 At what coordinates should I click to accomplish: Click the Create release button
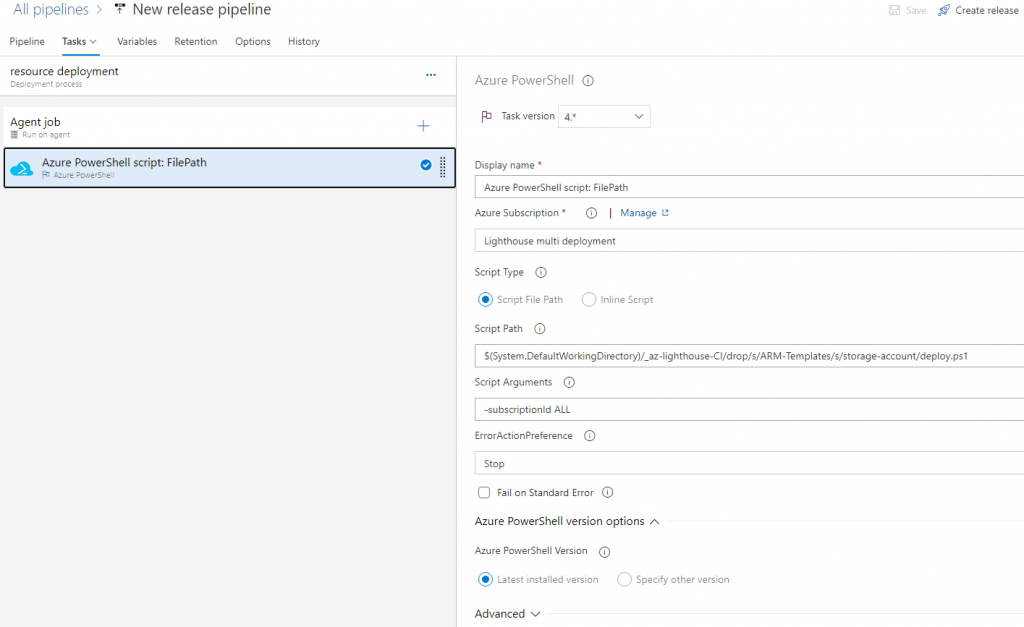978,10
